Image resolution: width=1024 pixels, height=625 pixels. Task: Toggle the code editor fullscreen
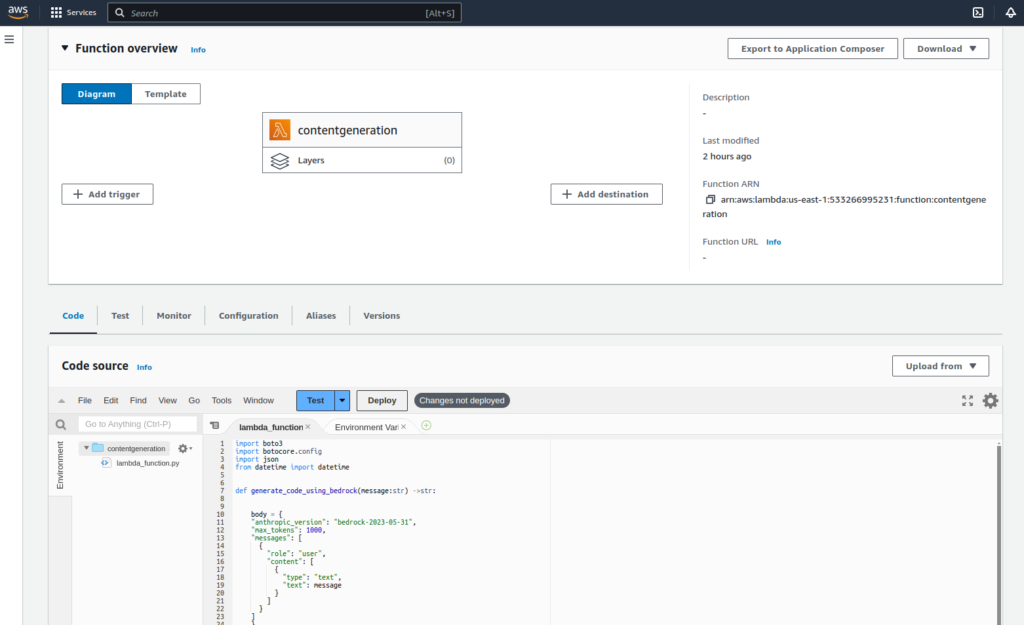[x=967, y=400]
